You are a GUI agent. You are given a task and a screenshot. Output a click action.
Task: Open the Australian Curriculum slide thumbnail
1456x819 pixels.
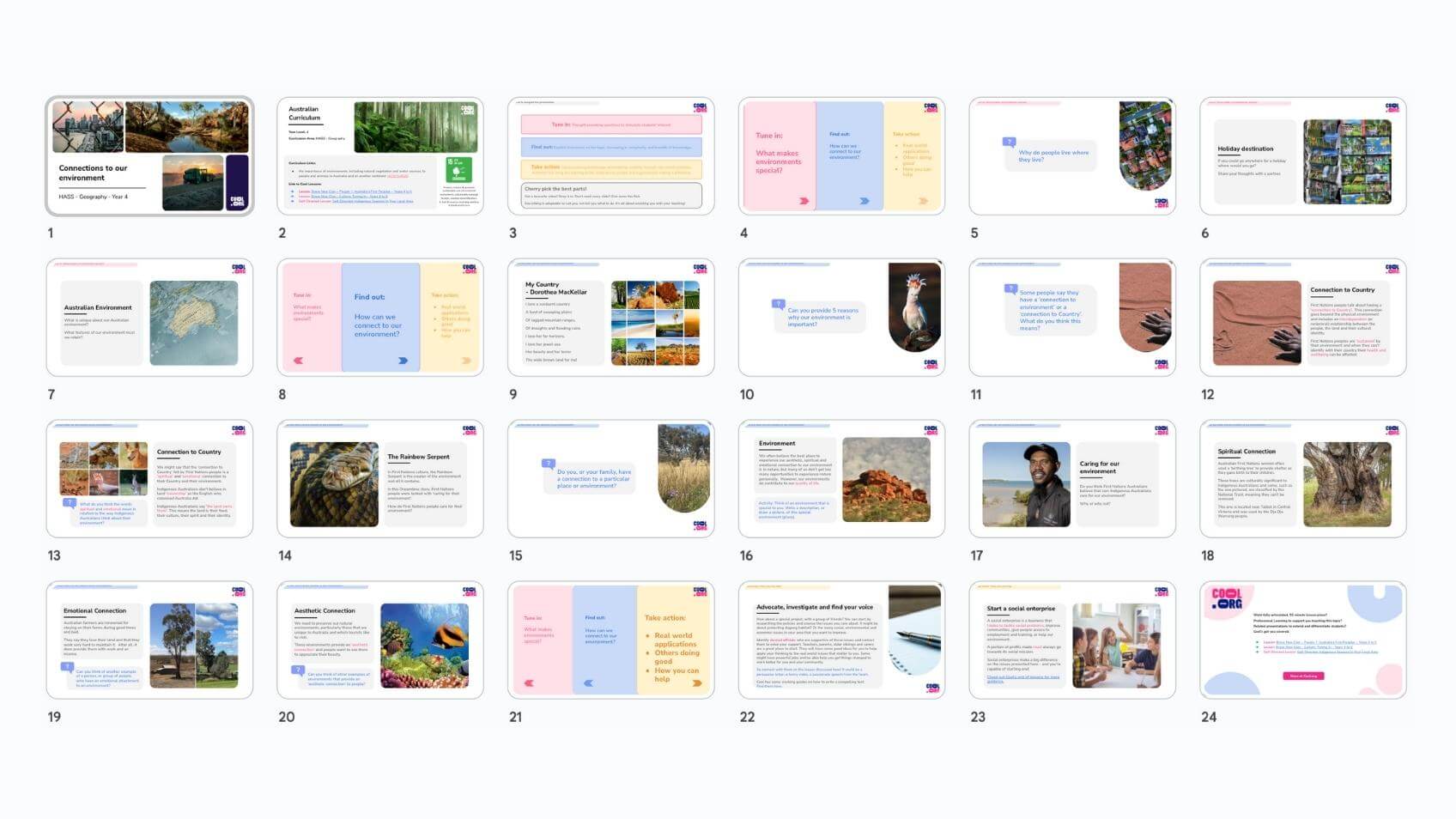click(x=379, y=155)
